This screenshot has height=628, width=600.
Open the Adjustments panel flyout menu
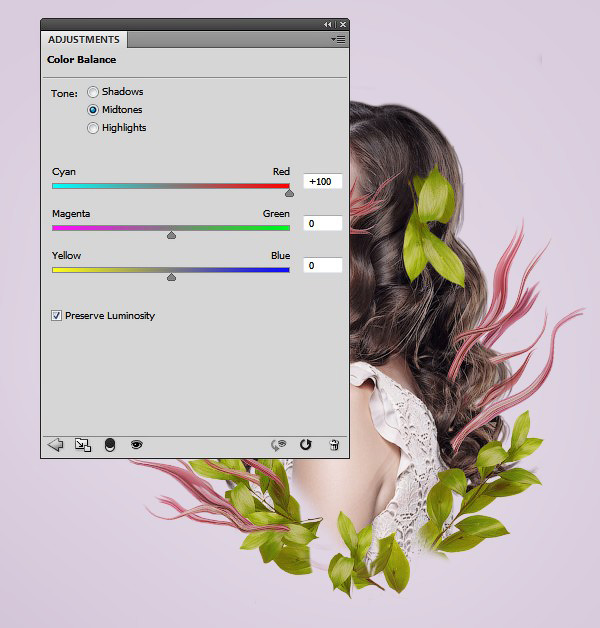point(338,39)
